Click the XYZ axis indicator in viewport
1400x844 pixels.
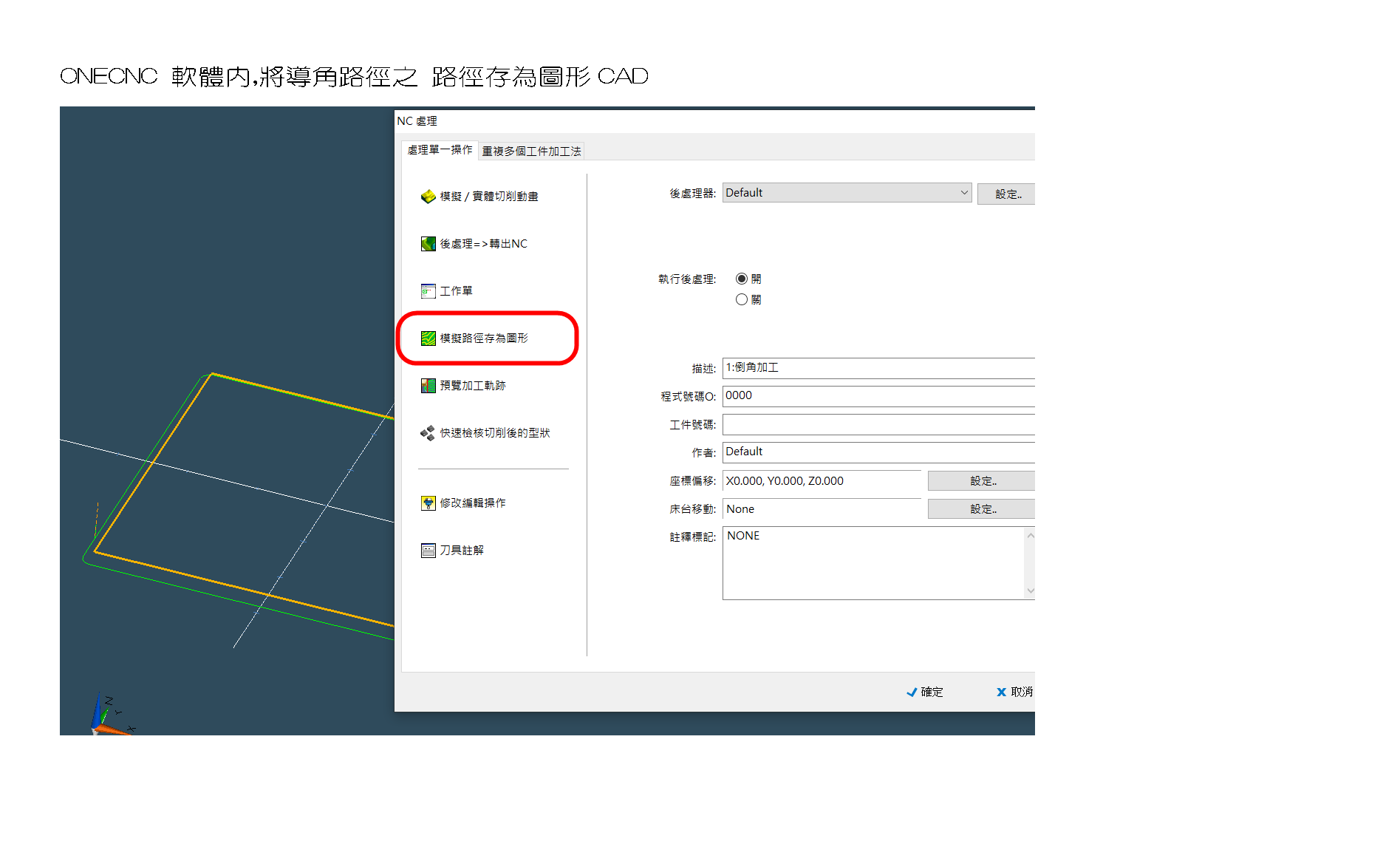(111, 714)
